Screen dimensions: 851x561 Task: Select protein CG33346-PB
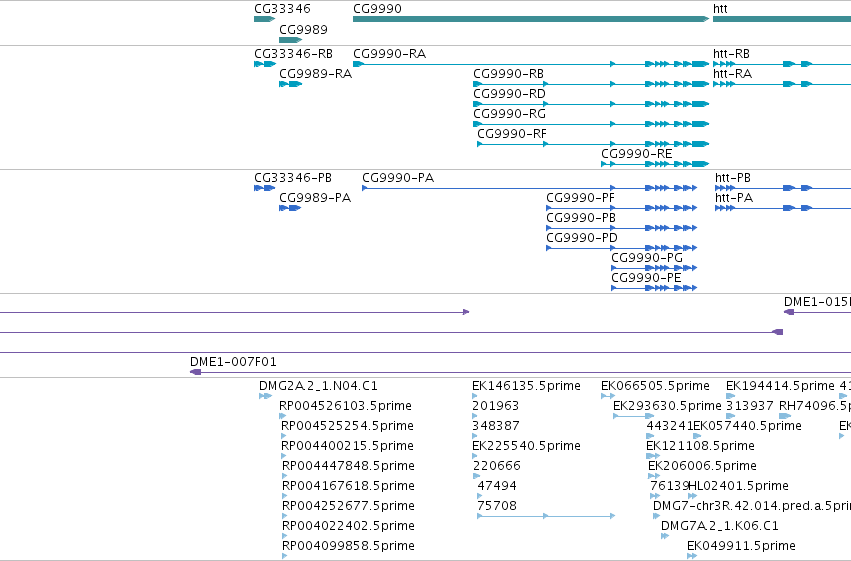264,188
